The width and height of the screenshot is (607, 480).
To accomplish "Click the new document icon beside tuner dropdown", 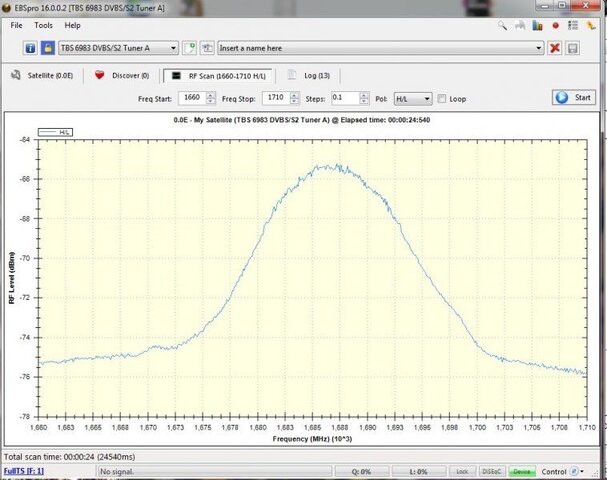I will point(189,48).
